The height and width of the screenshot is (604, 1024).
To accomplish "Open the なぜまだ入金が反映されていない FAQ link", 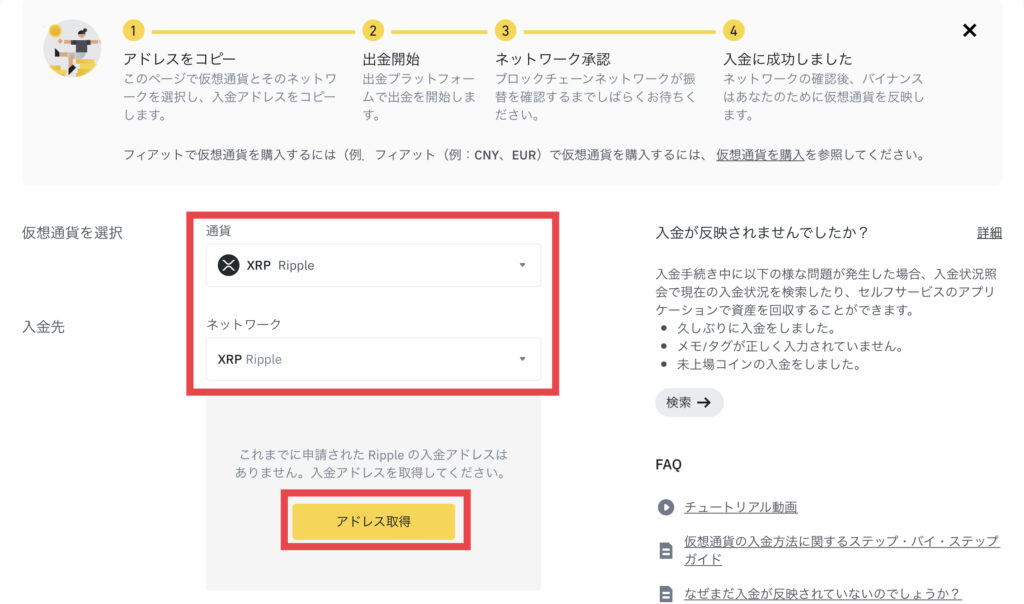I will (822, 594).
